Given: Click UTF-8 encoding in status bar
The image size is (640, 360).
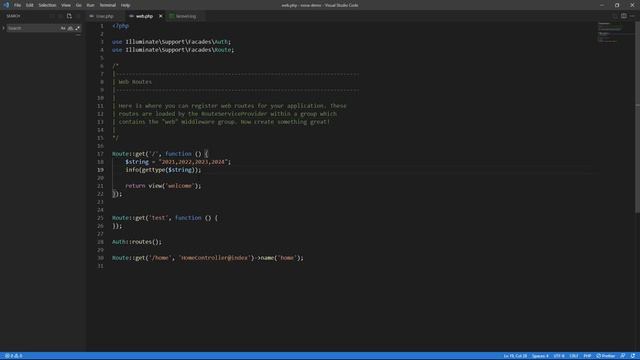Looking at the screenshot, I should tap(559, 356).
